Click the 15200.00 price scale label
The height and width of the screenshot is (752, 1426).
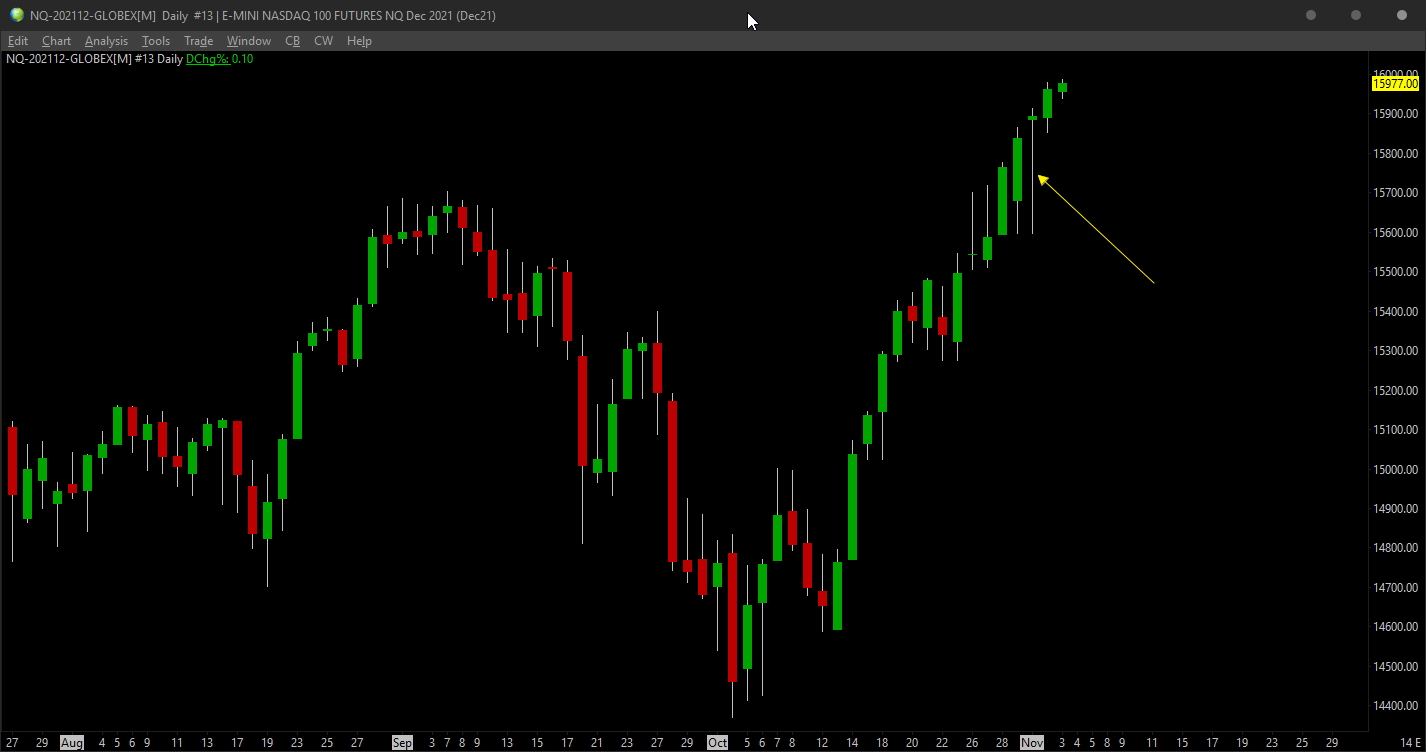click(x=1396, y=391)
